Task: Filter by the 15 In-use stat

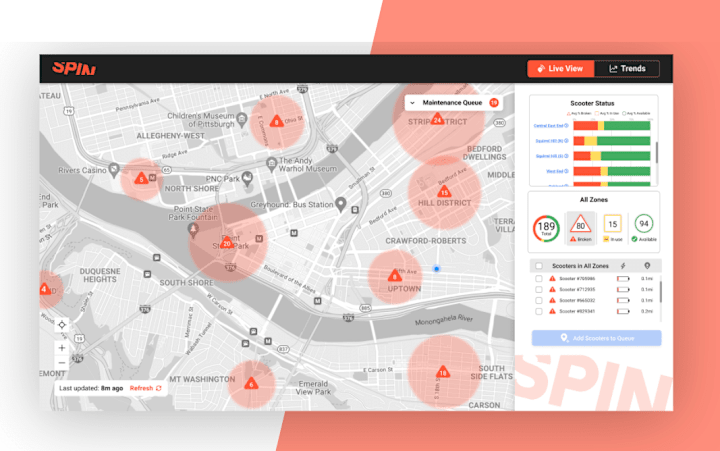Action: click(x=613, y=228)
